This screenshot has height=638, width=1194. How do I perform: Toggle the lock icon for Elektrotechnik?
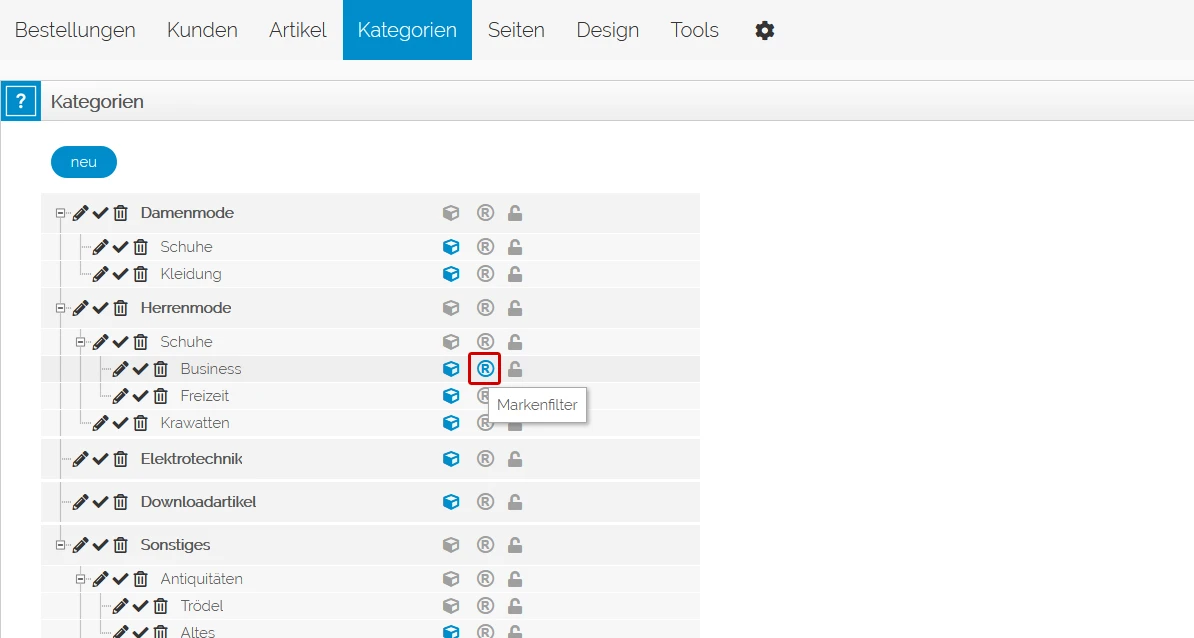[x=515, y=459]
